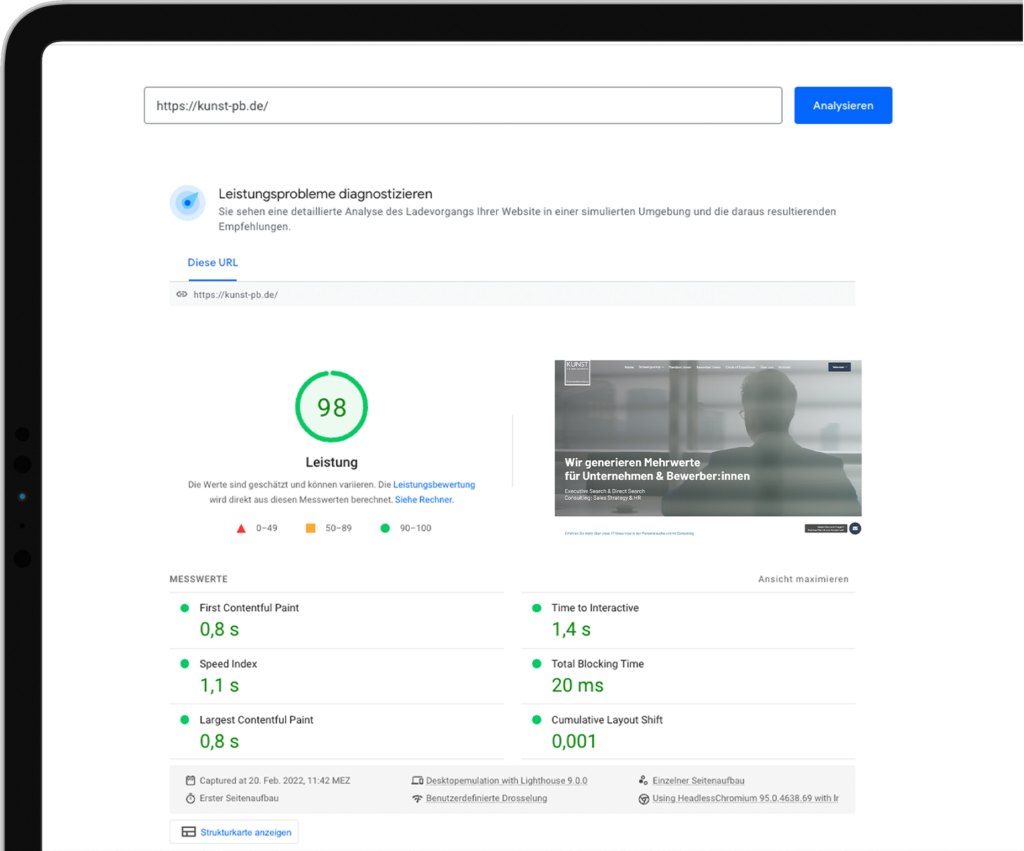Viewport: 1024px width, 851px height.
Task: Focus the URL input field
Action: [x=462, y=105]
